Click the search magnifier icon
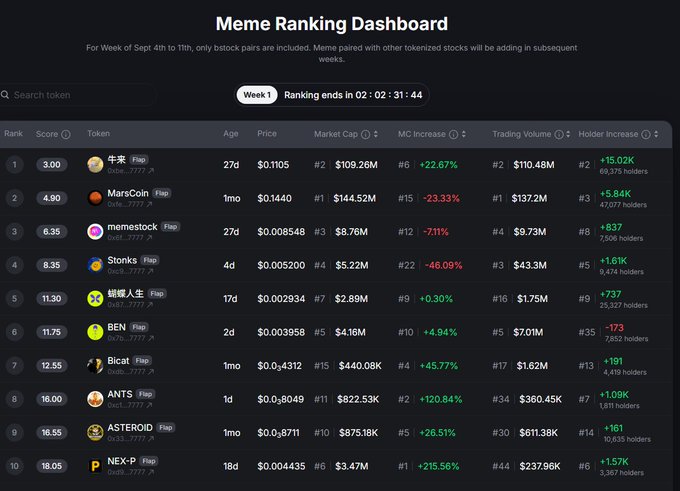 click(x=5, y=95)
